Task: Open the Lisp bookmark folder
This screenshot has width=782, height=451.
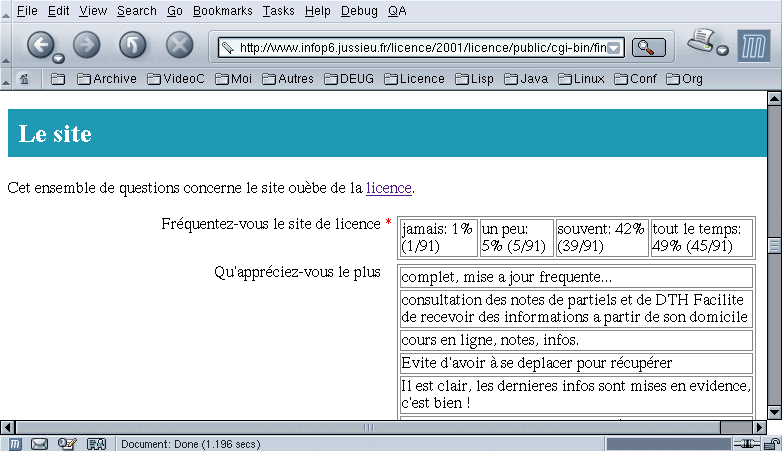Action: [x=474, y=79]
